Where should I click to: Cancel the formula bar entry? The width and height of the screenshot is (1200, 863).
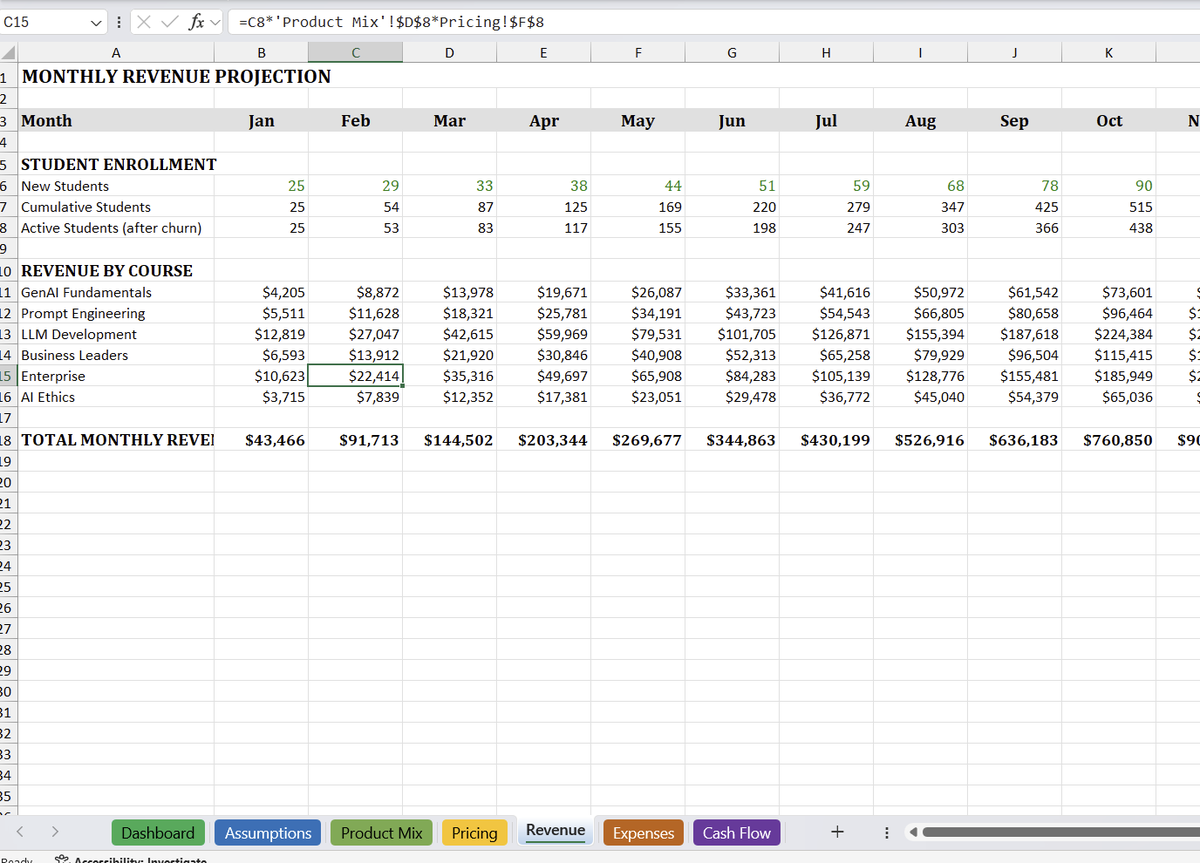(143, 21)
